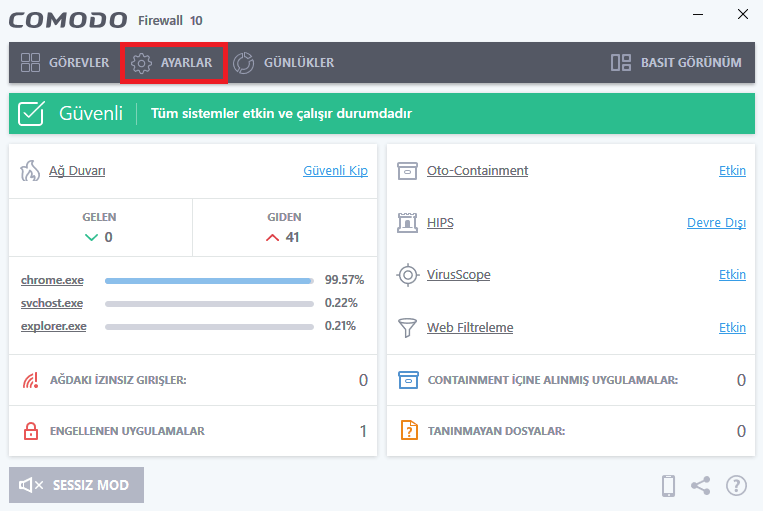Open the GÖREVLER tasks tab

coord(65,63)
